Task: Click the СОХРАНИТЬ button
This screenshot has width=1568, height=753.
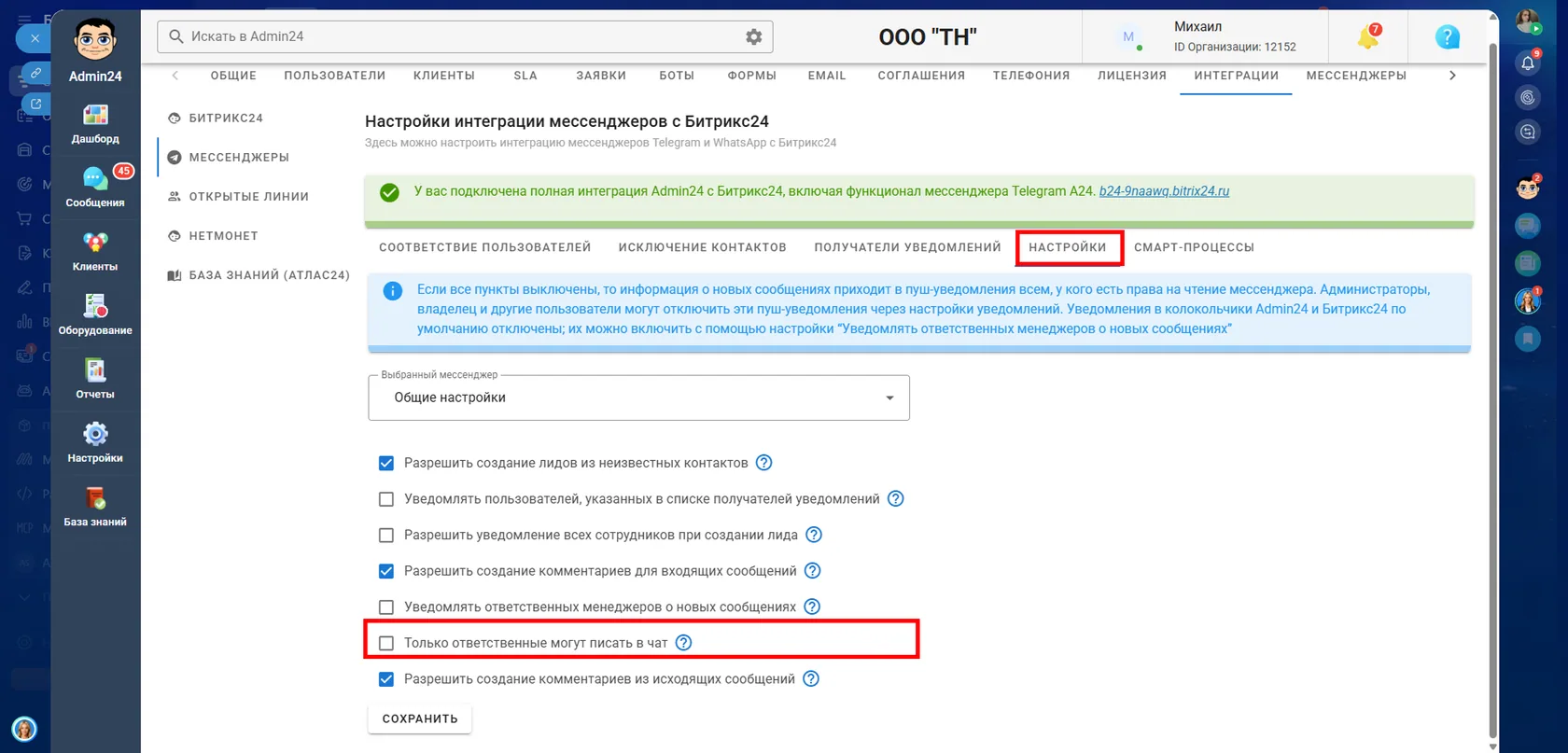Action: tap(420, 718)
